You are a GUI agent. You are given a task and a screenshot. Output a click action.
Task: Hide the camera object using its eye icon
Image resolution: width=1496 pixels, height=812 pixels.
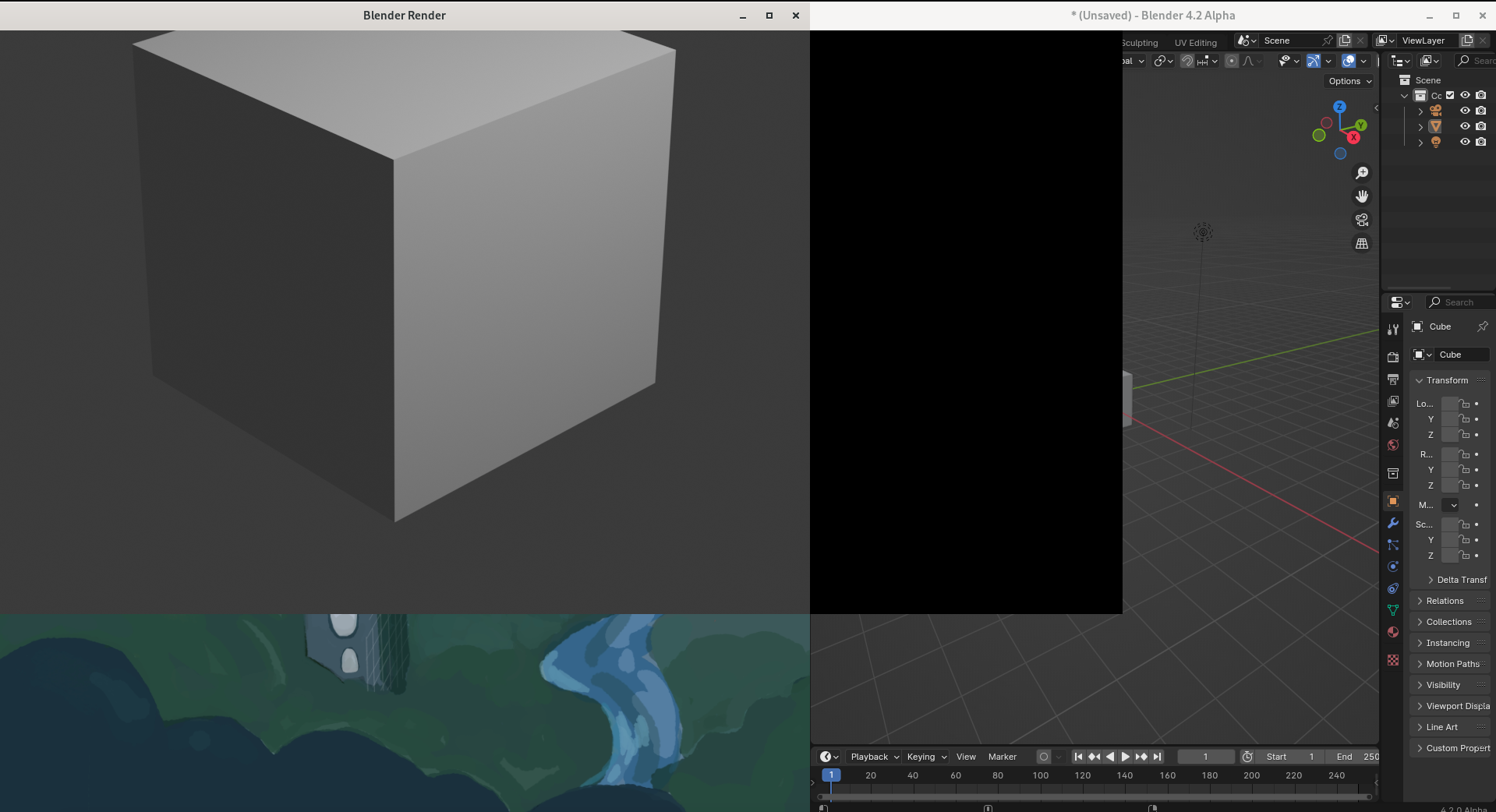coord(1465,111)
